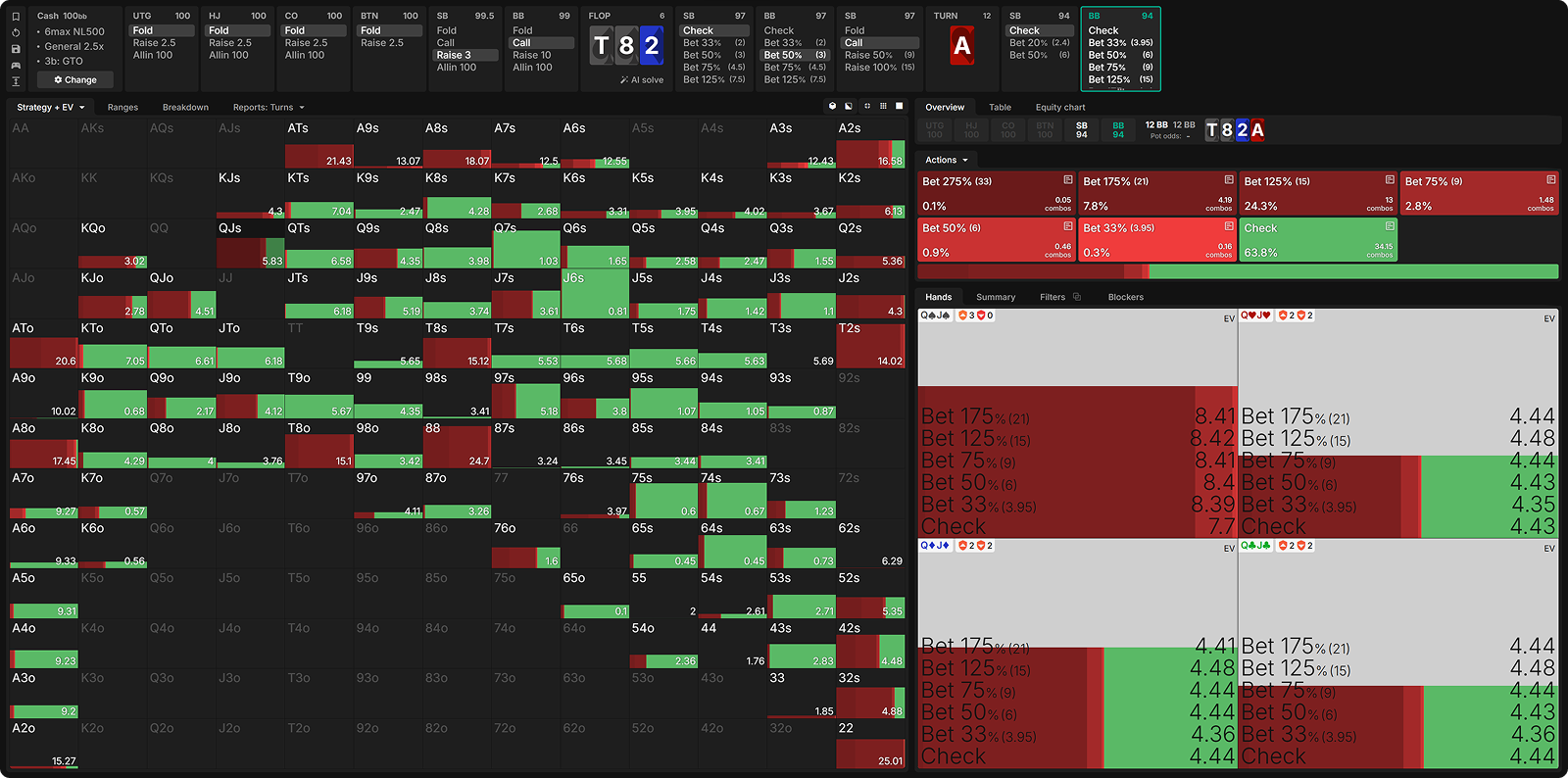The image size is (1568, 778).
Task: Click the save disk icon
Action: [16, 49]
